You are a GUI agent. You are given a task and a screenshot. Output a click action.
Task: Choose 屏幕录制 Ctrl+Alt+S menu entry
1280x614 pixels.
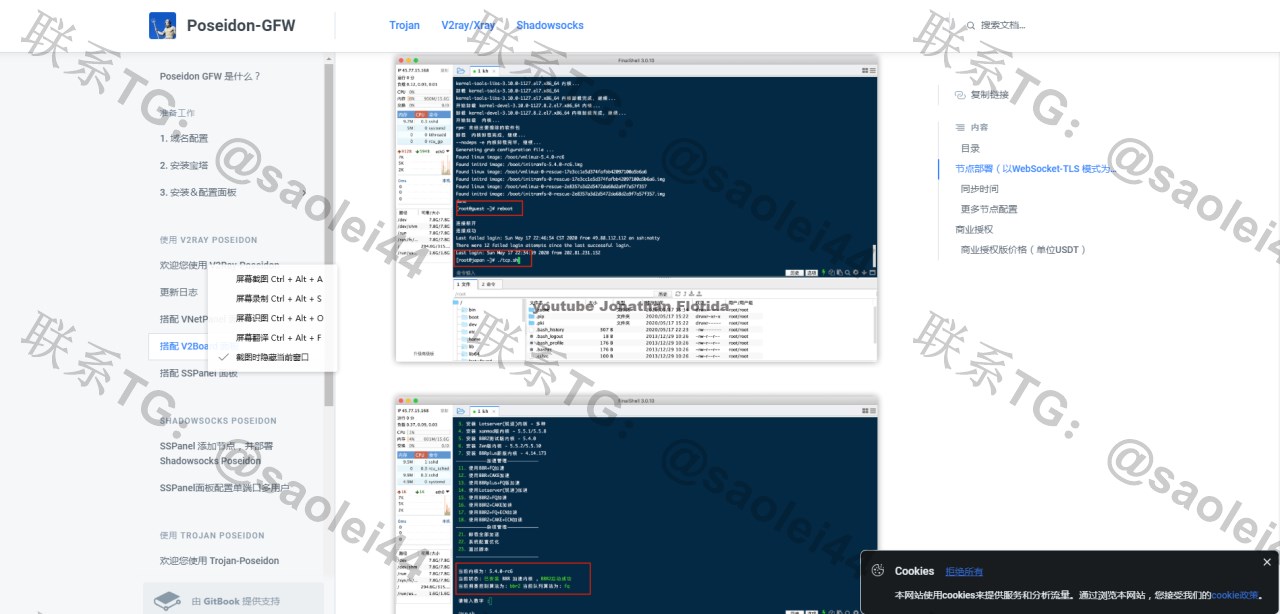pyautogui.click(x=279, y=298)
